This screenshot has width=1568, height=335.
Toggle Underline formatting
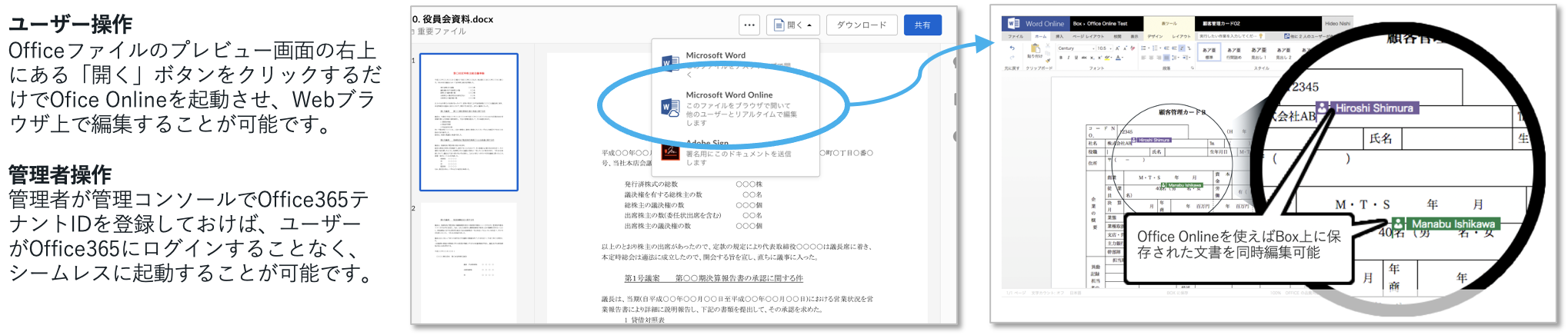point(1076,58)
